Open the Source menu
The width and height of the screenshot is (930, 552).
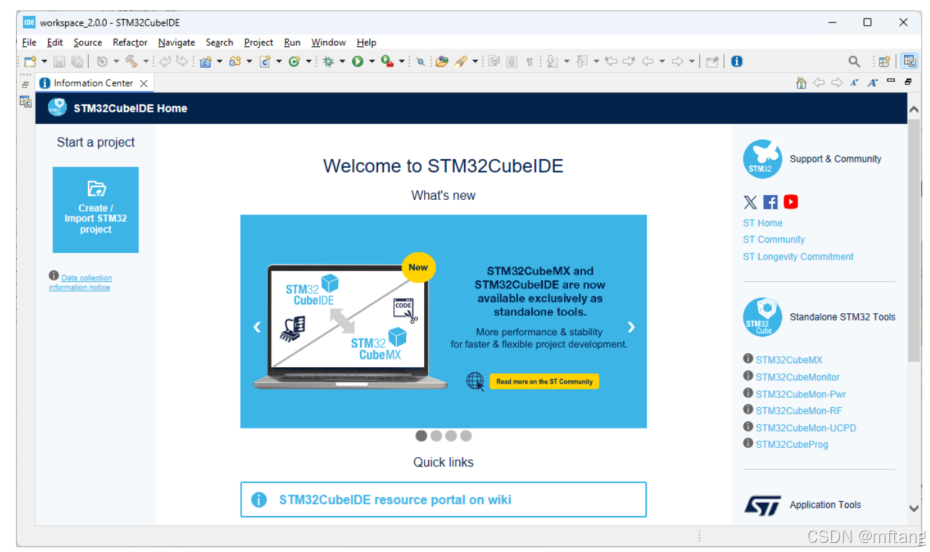[88, 43]
